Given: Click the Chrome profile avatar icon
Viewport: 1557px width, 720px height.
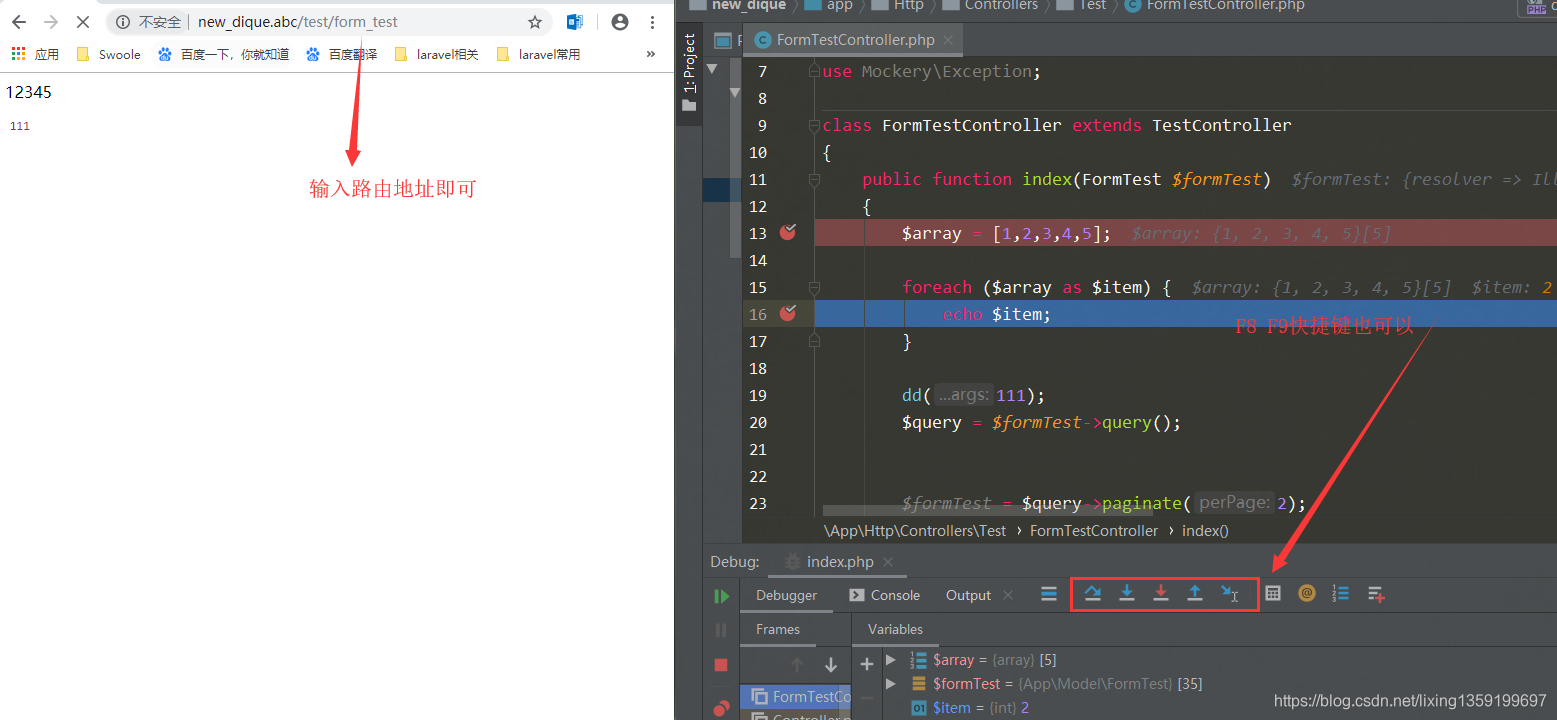Looking at the screenshot, I should point(620,22).
